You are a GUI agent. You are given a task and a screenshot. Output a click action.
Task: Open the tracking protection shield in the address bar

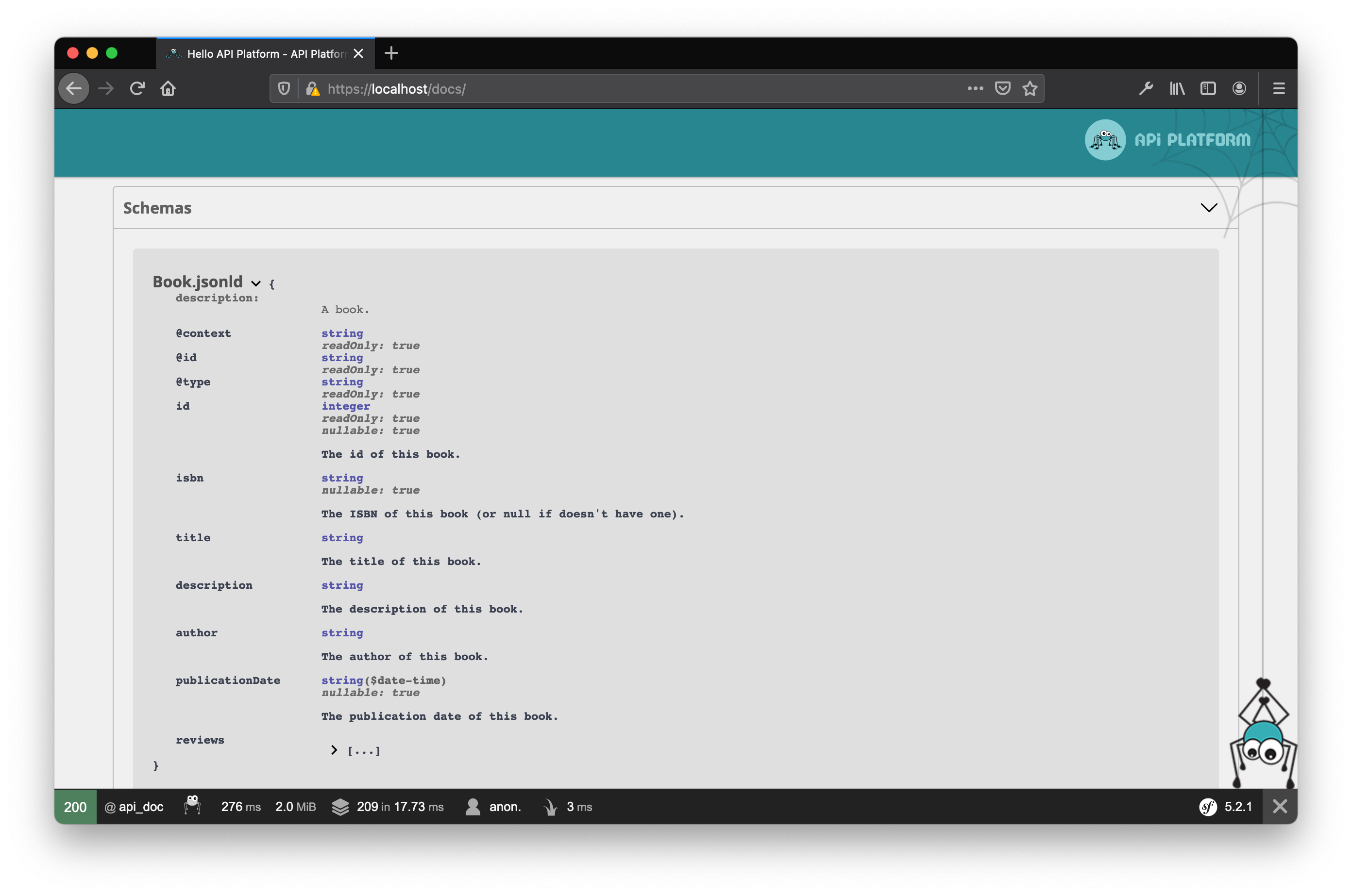[x=284, y=88]
